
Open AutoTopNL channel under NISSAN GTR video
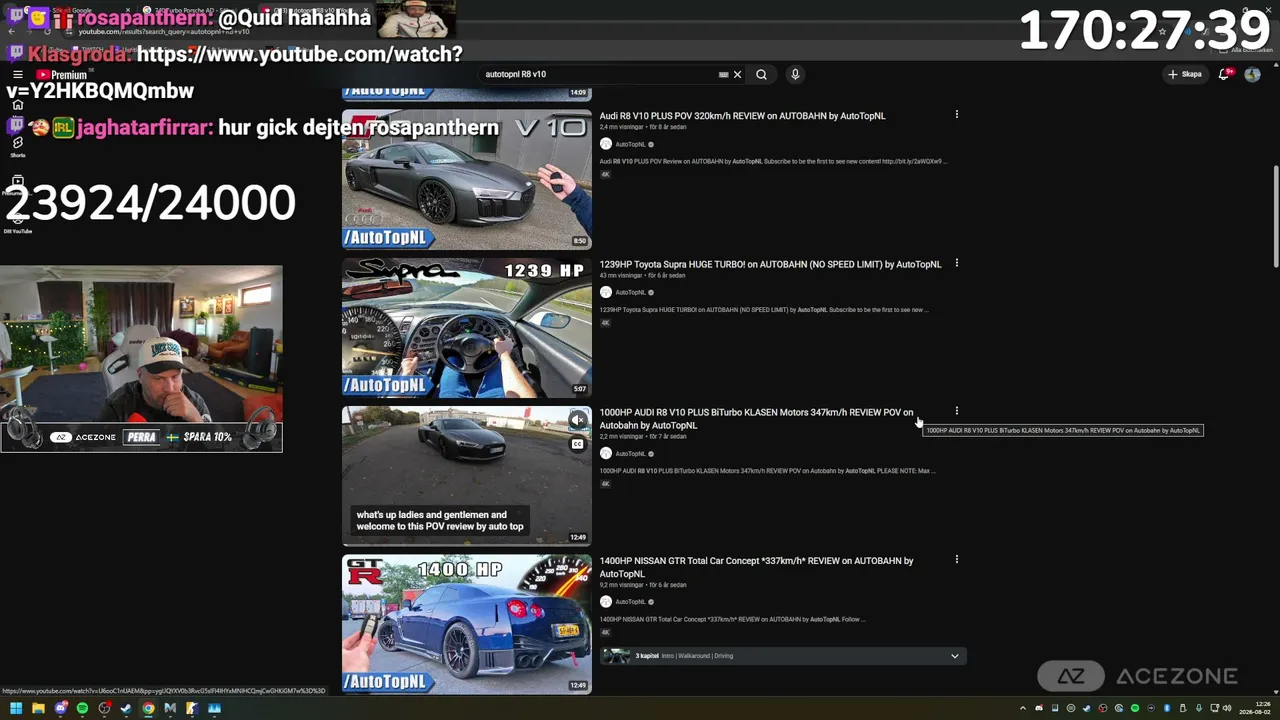click(630, 602)
